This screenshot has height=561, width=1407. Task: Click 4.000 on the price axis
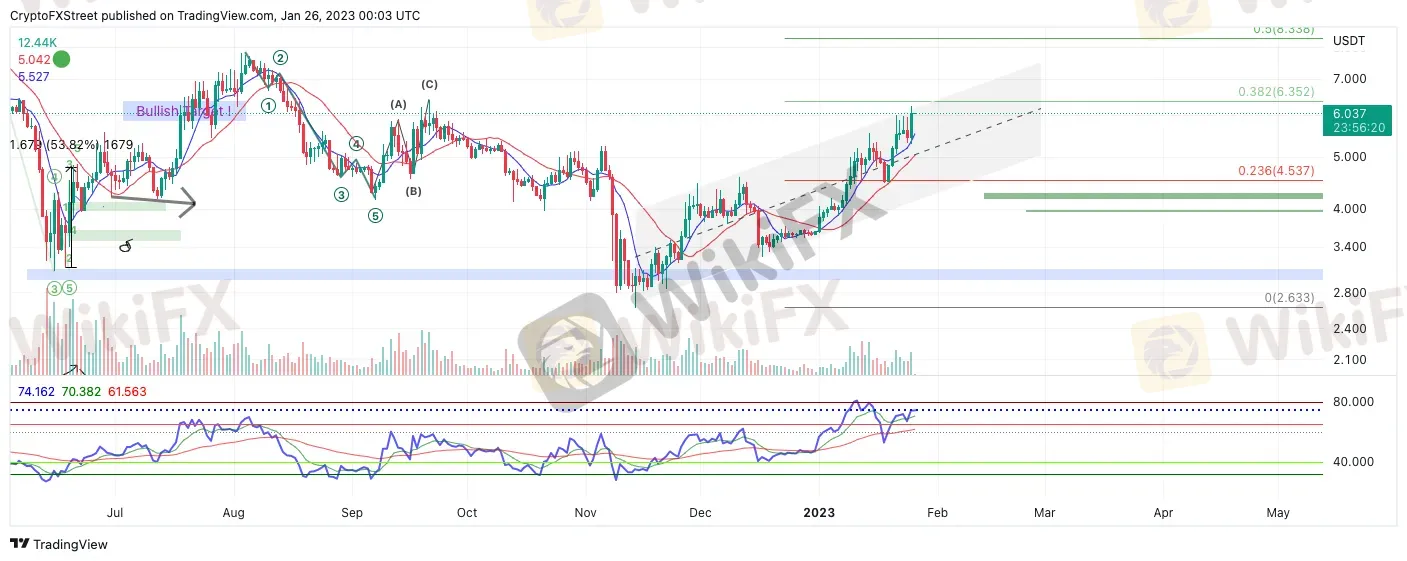point(1349,209)
